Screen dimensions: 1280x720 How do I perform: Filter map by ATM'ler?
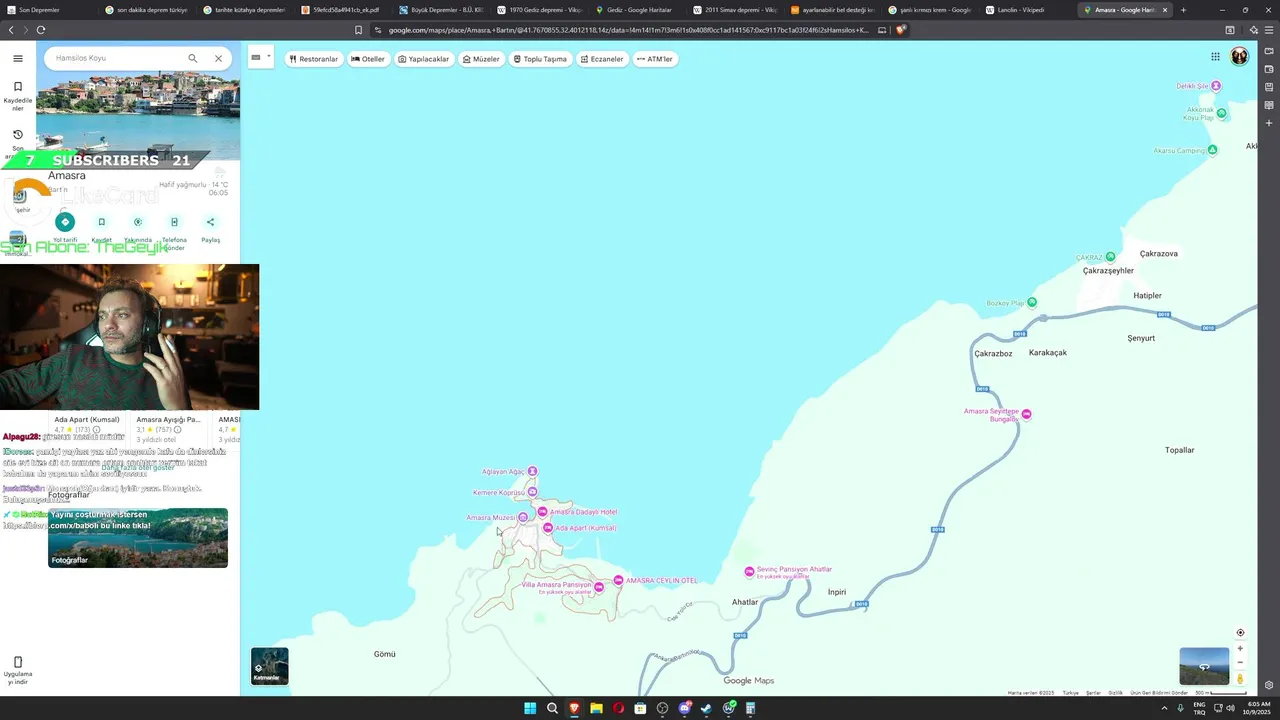(x=655, y=59)
